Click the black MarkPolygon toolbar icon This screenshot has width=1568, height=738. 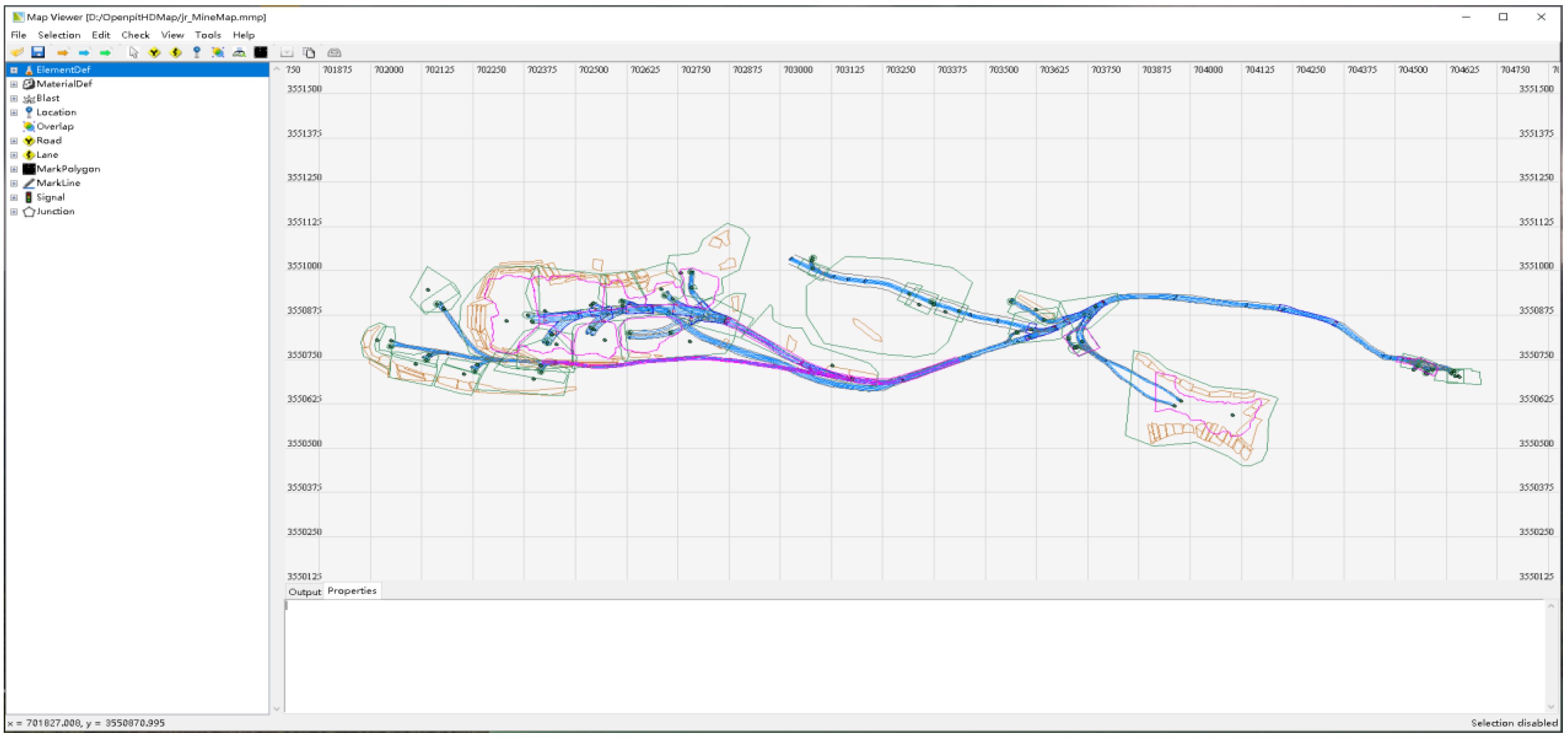pyautogui.click(x=261, y=52)
